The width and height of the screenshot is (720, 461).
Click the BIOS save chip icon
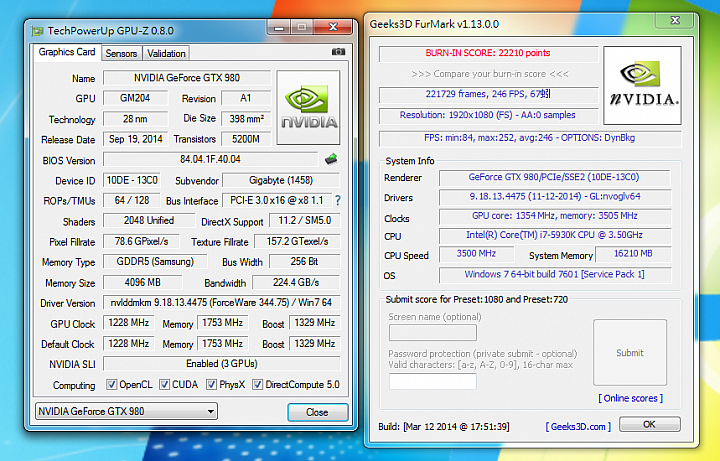(331, 159)
